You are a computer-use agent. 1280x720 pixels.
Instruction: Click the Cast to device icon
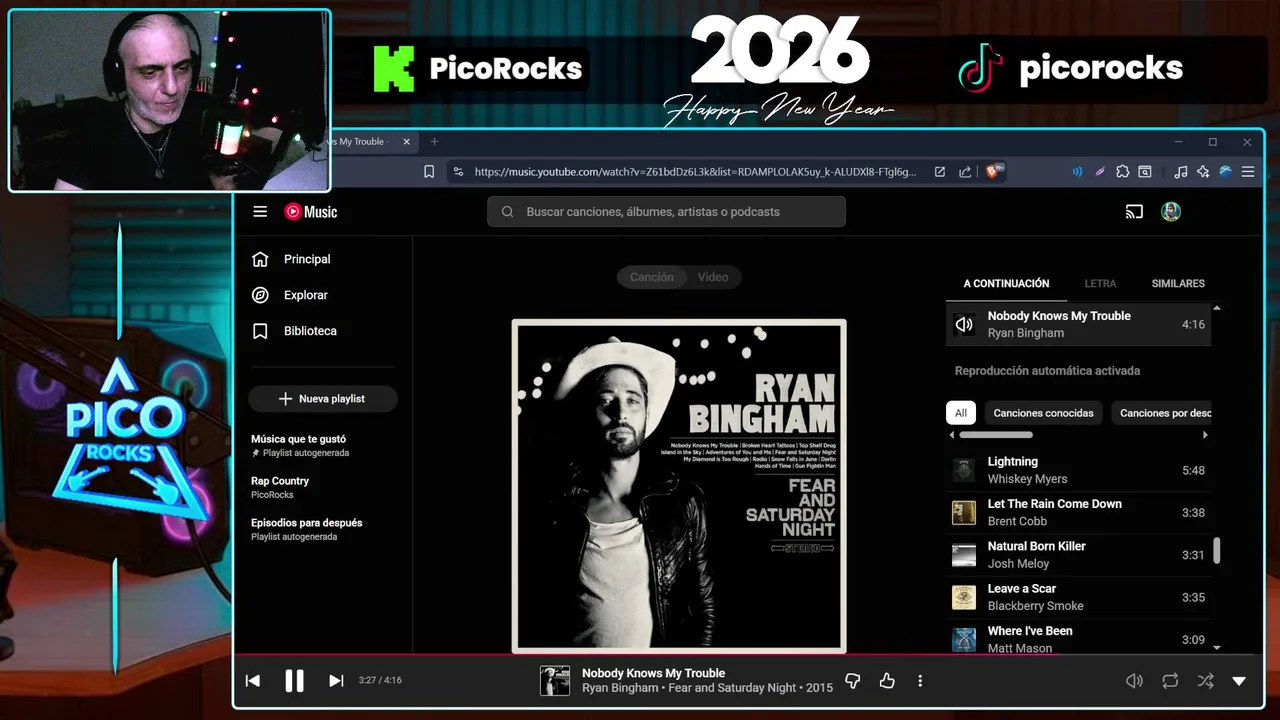[1134, 212]
